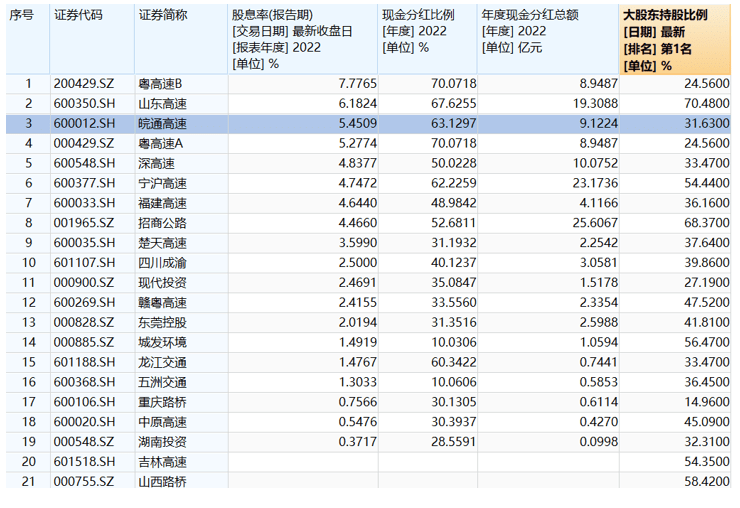The height and width of the screenshot is (508, 740).
Task: Select stock code 600377.SH
Action: pos(84,183)
